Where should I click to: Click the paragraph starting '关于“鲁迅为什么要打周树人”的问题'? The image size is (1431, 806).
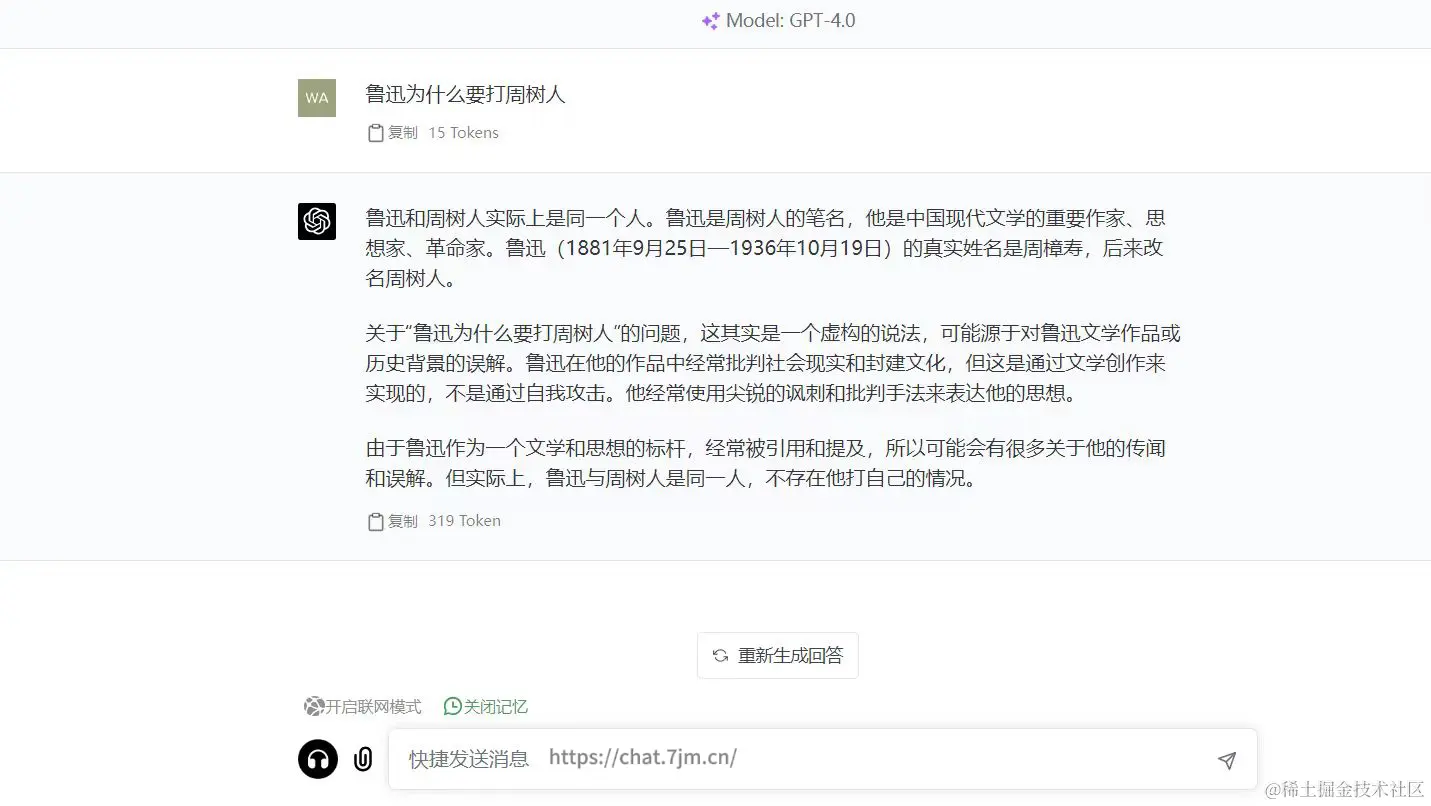click(x=773, y=363)
